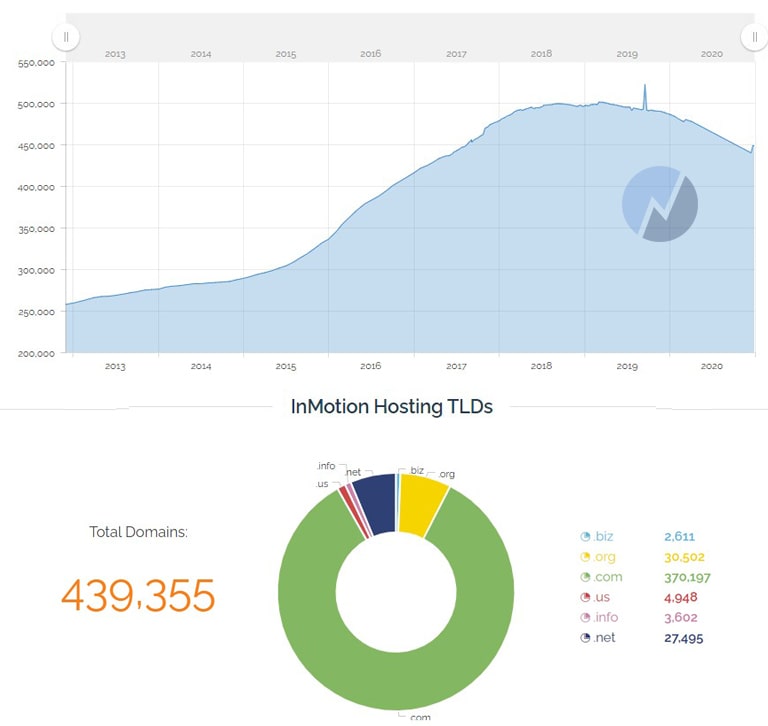
Task: Toggle the .org legend label
Action: tap(604, 557)
